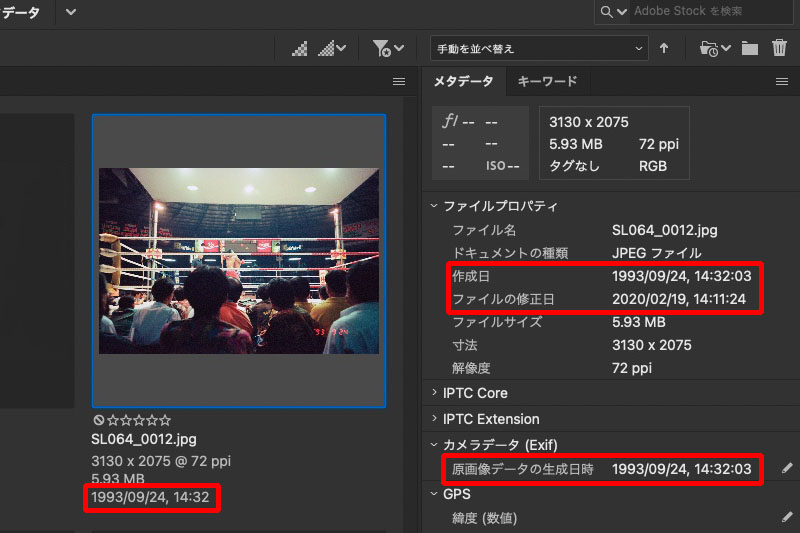Click the thumbnail quality low-resolution icon
Viewport: 800px width, 533px height.
pyautogui.click(x=300, y=49)
